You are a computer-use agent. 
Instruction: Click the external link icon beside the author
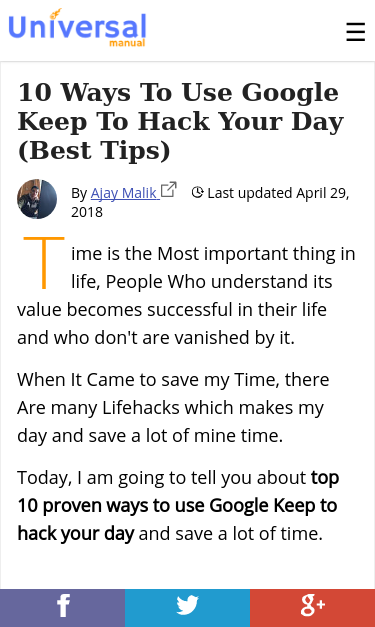click(168, 190)
